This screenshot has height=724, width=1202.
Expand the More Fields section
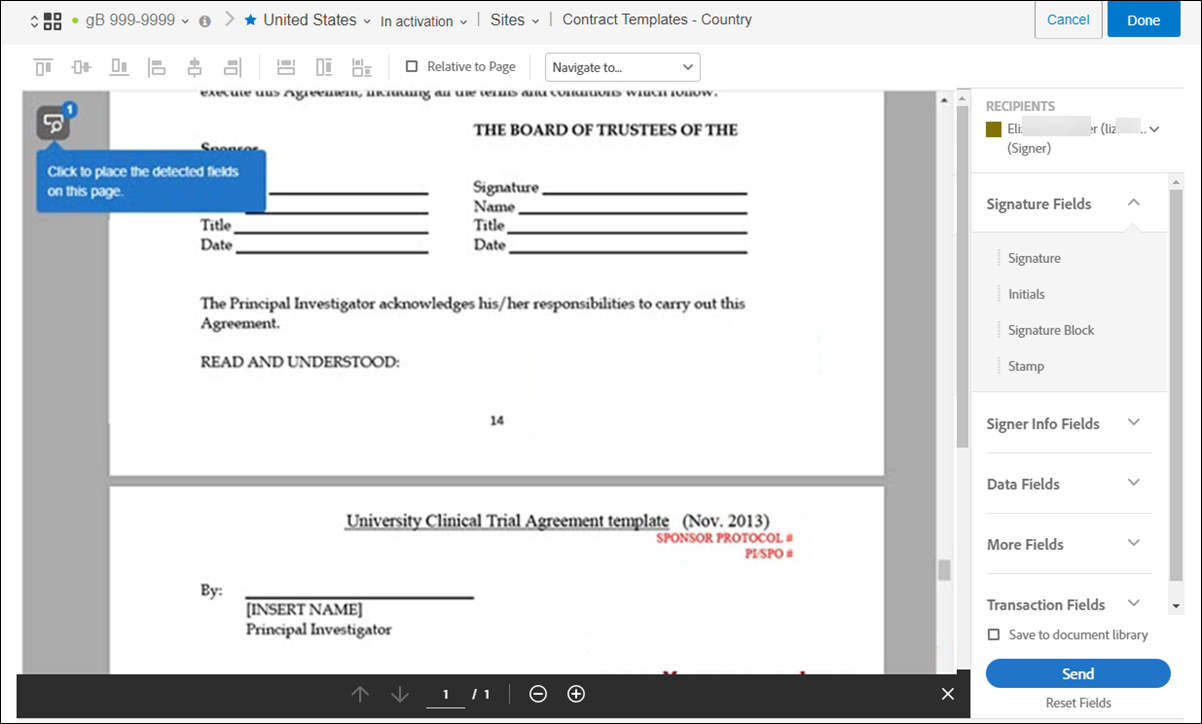pos(1133,542)
